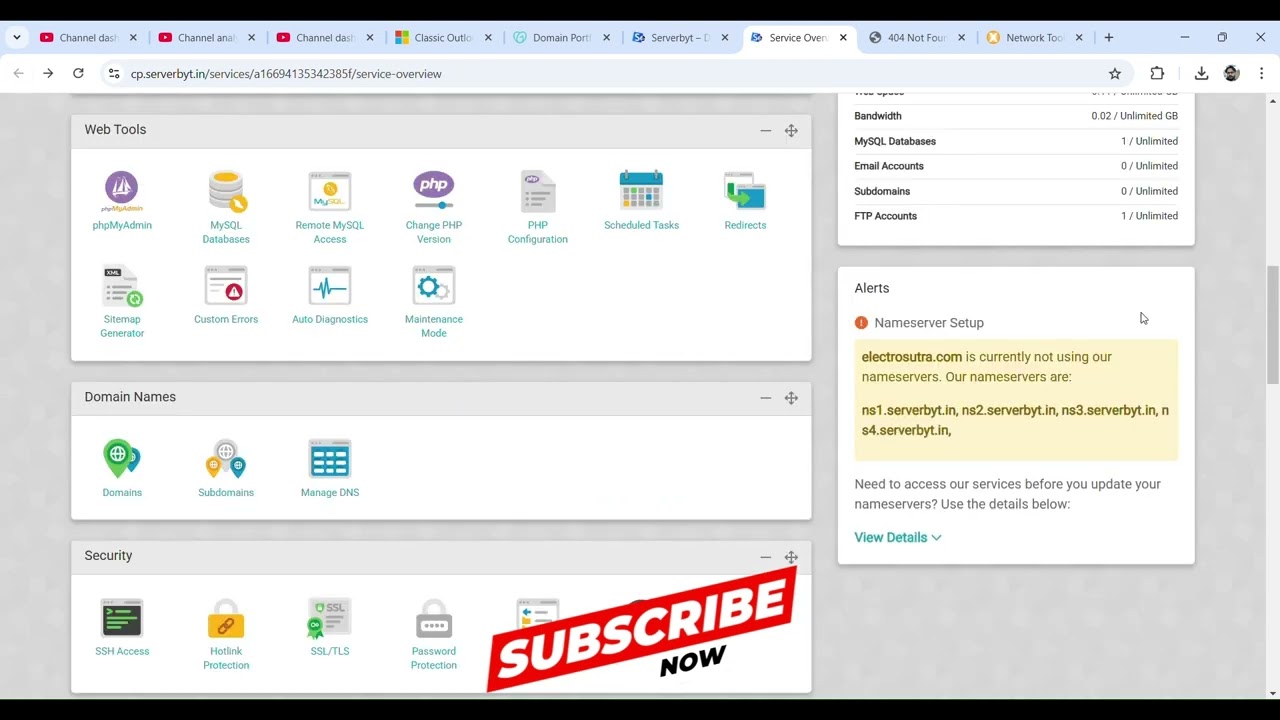Open Redirects tool
Image resolution: width=1280 pixels, height=720 pixels.
coord(745,201)
